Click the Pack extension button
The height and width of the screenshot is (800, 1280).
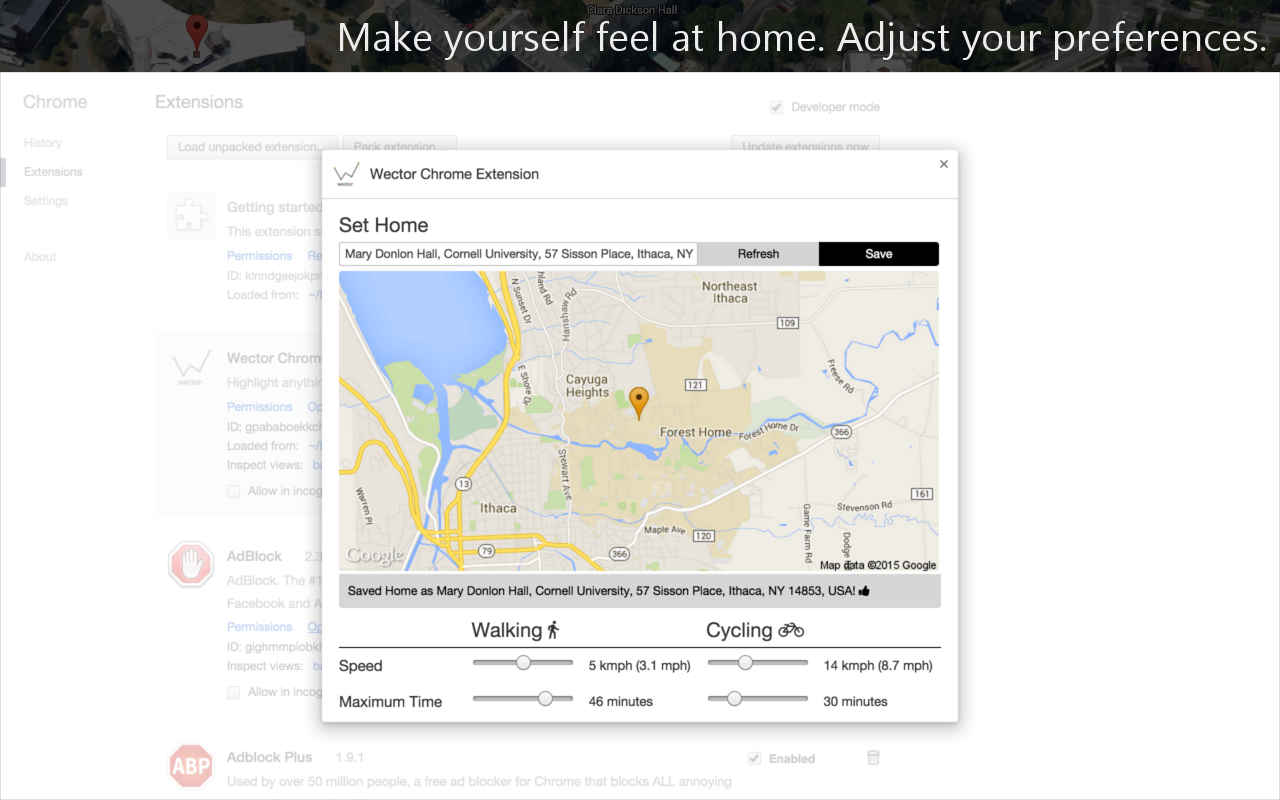tap(399, 147)
